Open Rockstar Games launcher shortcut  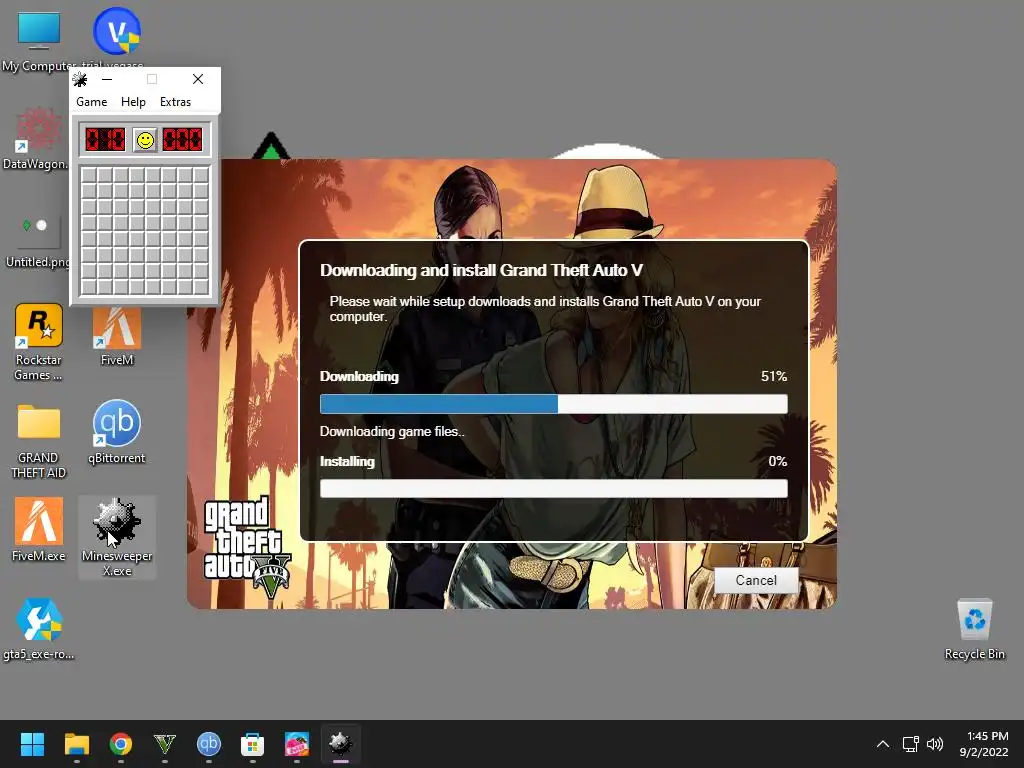pos(39,342)
